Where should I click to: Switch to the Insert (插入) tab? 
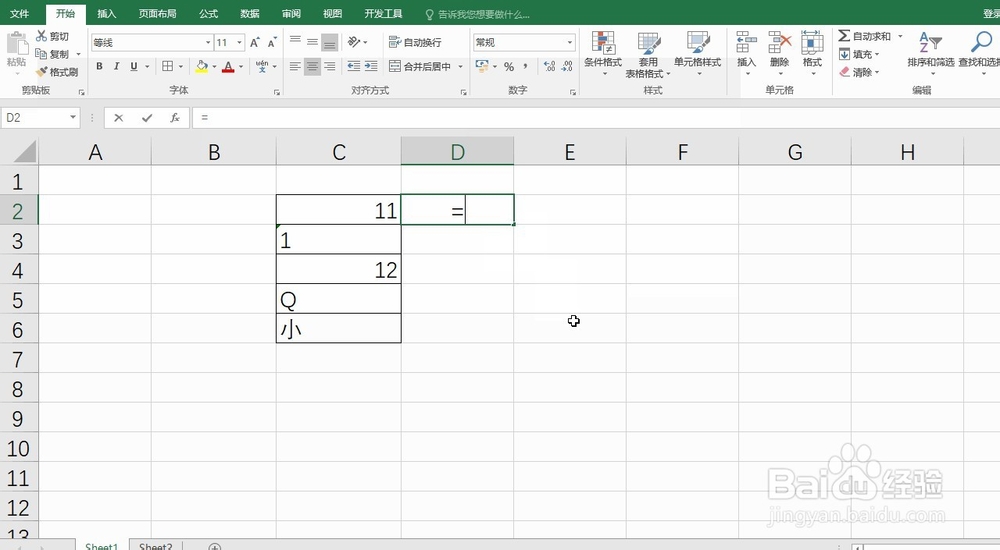click(107, 13)
